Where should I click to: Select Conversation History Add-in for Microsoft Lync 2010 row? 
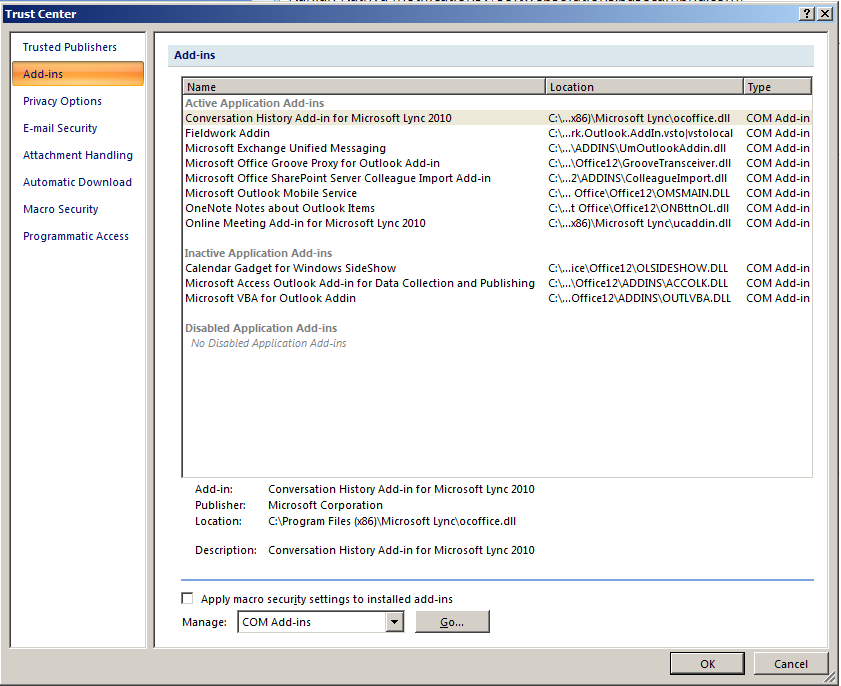coord(497,118)
